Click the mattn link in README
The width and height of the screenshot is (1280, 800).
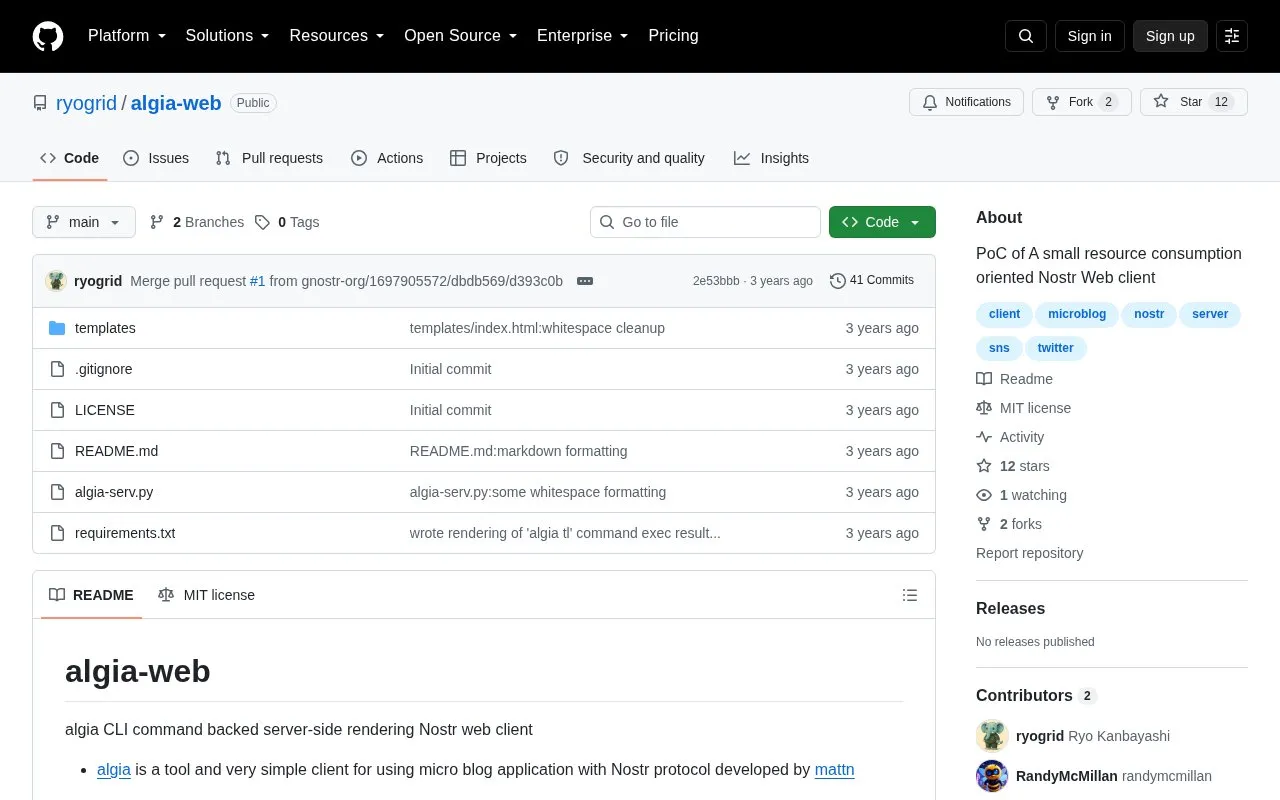tap(834, 770)
